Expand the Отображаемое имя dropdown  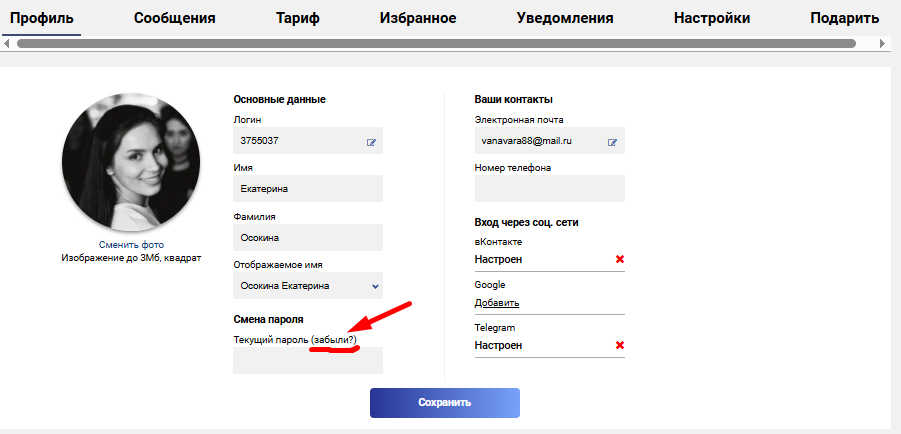pos(308,286)
